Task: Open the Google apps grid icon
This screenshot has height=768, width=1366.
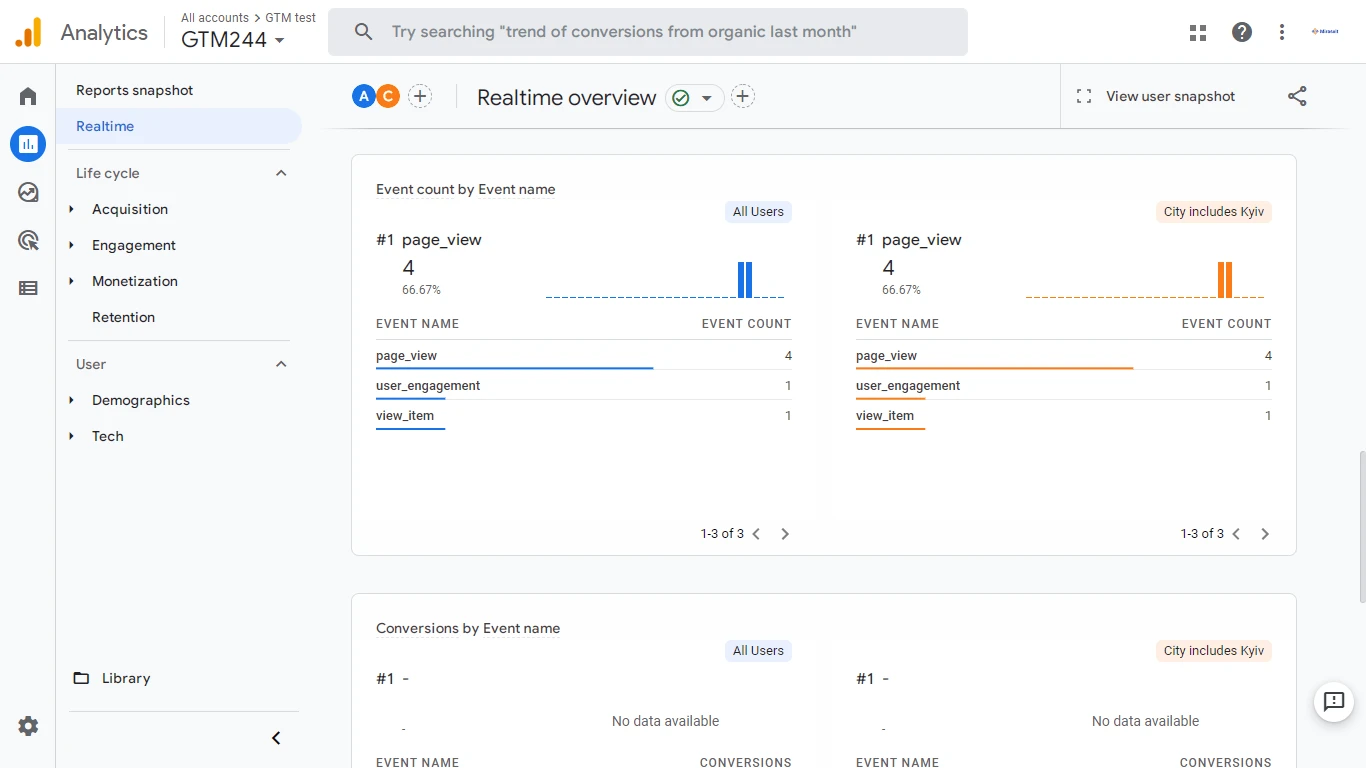Action: (x=1198, y=32)
